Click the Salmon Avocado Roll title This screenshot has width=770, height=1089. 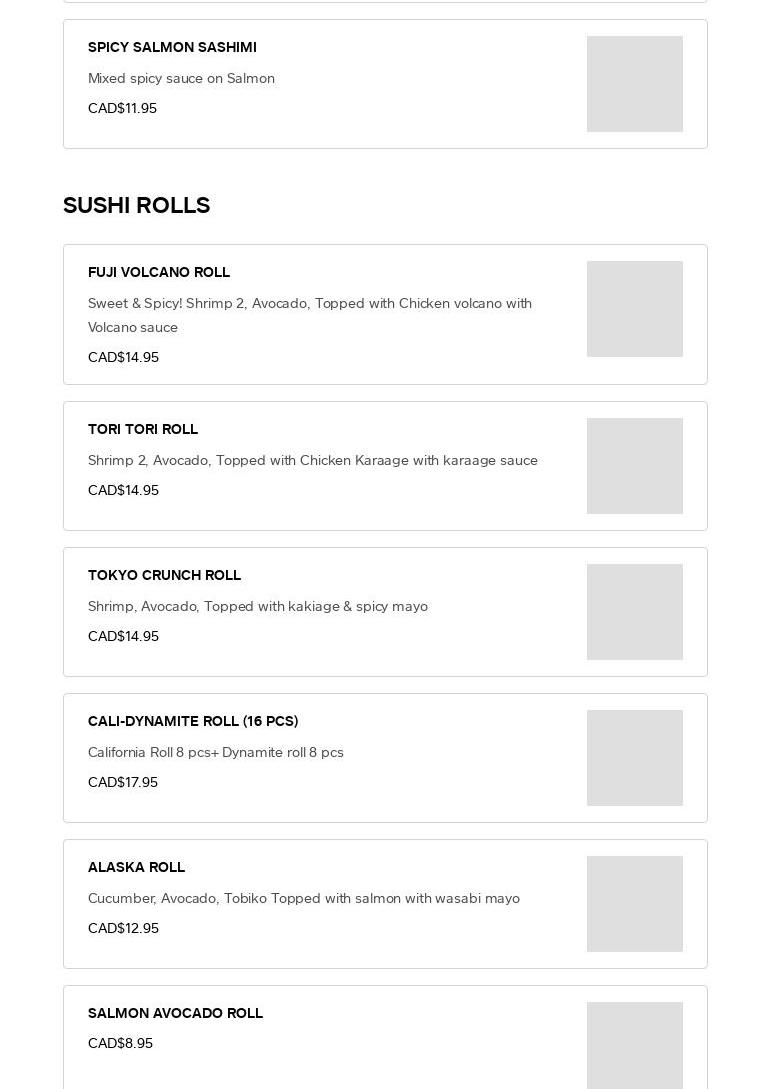click(x=175, y=1013)
